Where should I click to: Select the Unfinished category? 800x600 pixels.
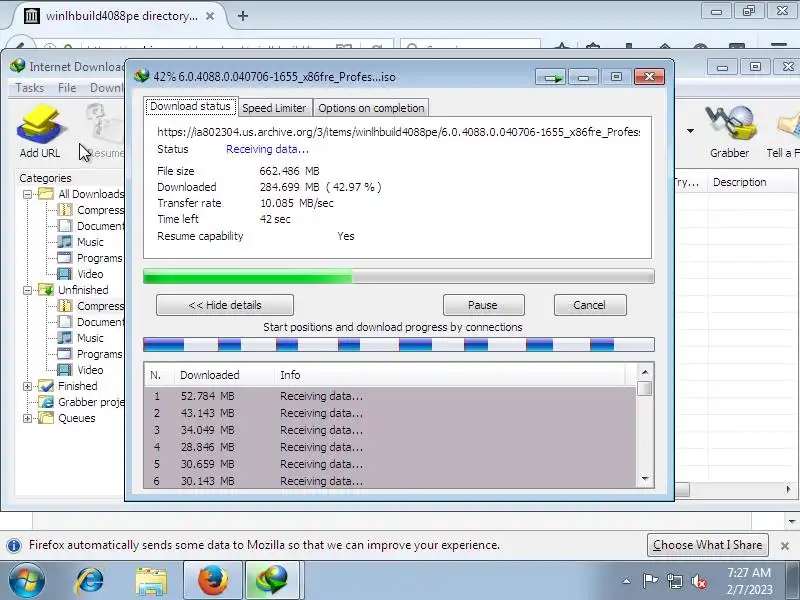[74, 290]
